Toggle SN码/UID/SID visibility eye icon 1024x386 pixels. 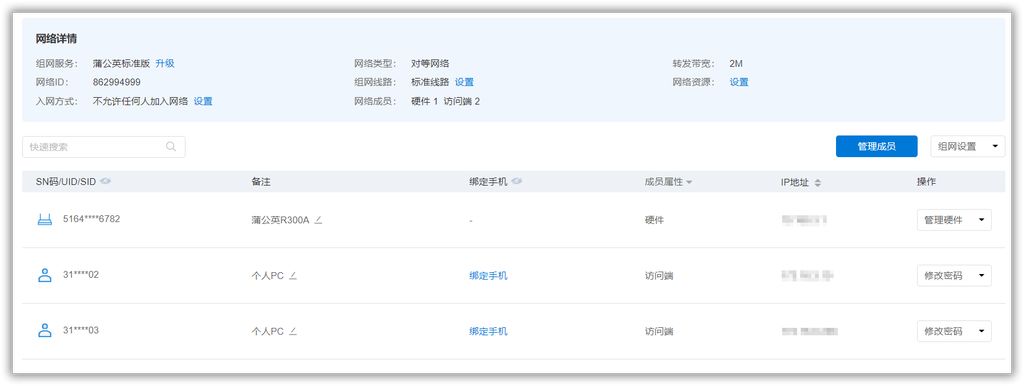pyautogui.click(x=105, y=181)
